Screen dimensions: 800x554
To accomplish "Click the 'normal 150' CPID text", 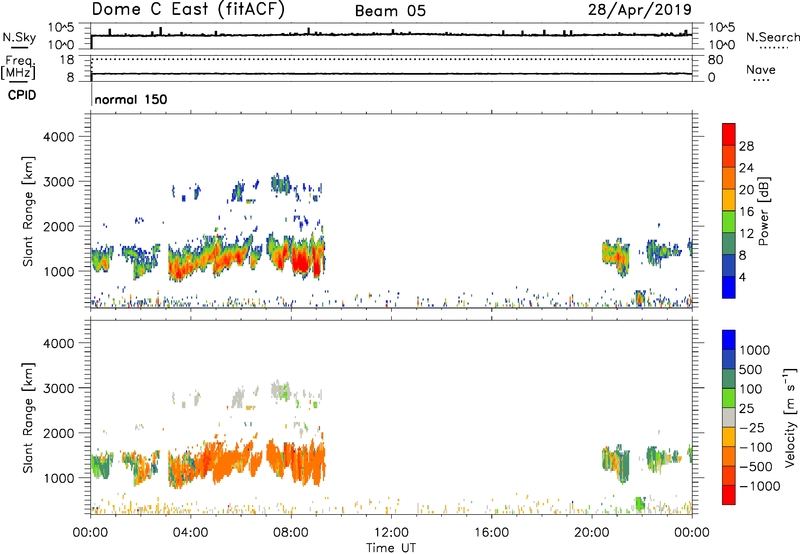I will (x=131, y=99).
